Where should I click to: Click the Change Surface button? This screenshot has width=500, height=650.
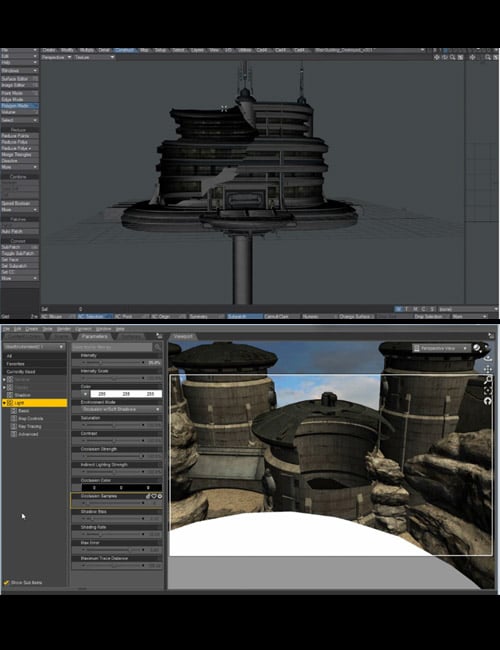tap(356, 316)
